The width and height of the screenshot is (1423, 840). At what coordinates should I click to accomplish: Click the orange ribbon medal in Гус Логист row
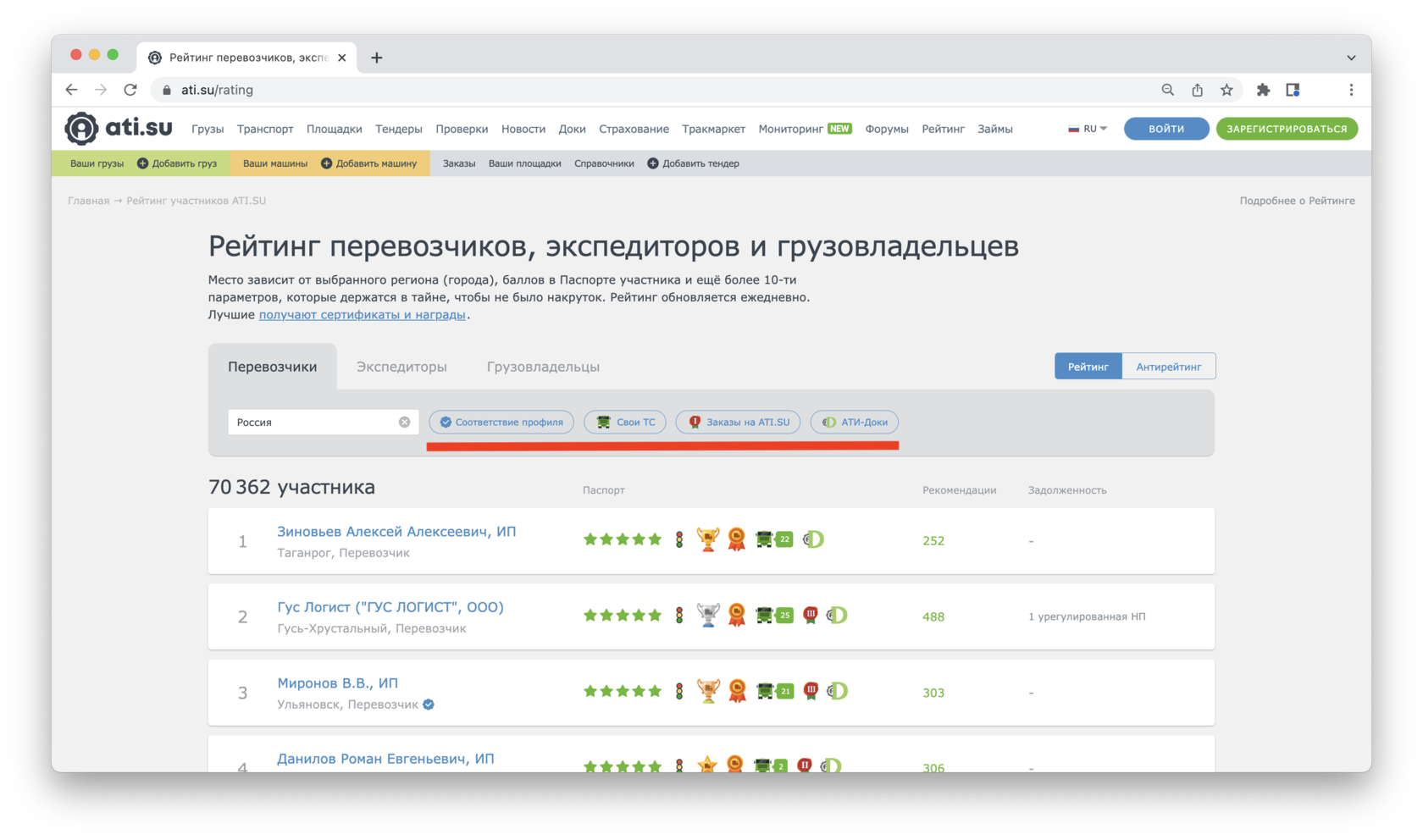tap(737, 616)
